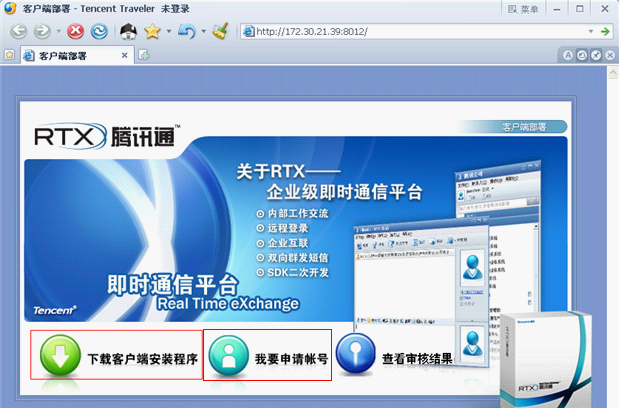Expand the undo arrow dropdown
The image size is (620, 409).
(204, 31)
